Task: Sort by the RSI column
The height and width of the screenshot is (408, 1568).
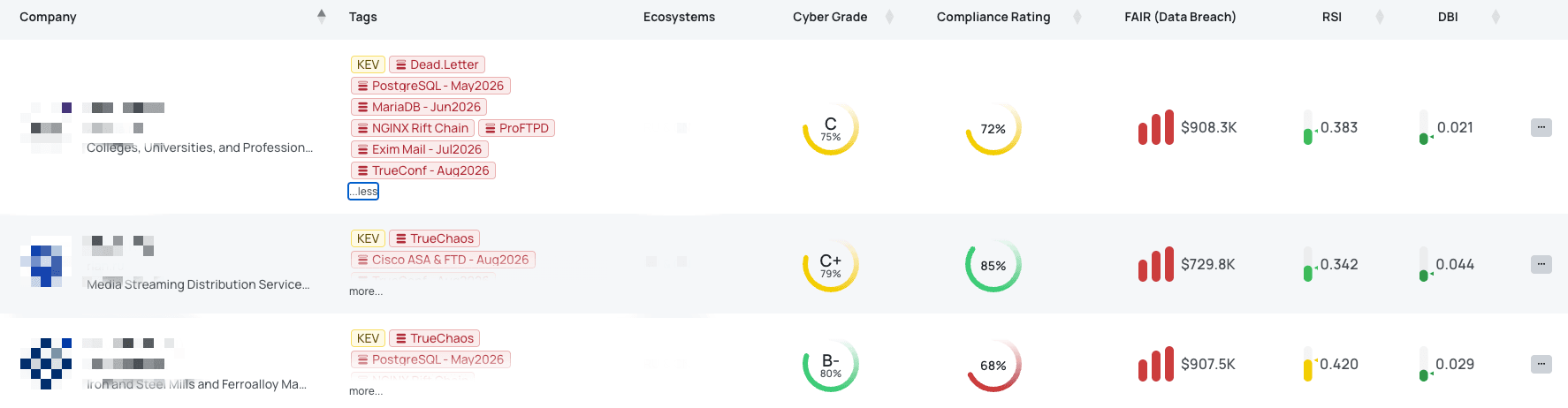Action: (x=1380, y=17)
